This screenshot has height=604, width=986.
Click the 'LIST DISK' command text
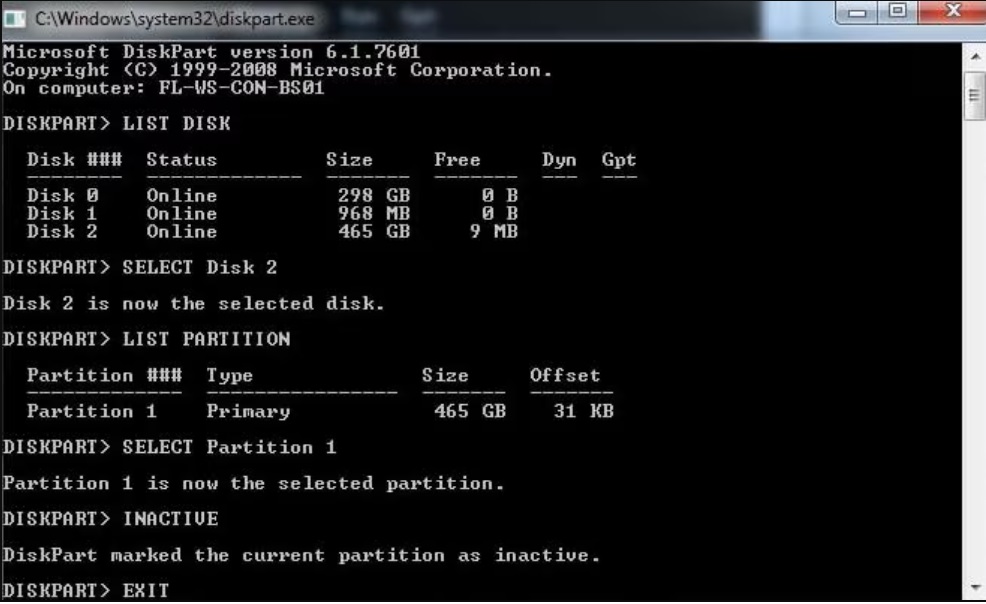[x=177, y=123]
